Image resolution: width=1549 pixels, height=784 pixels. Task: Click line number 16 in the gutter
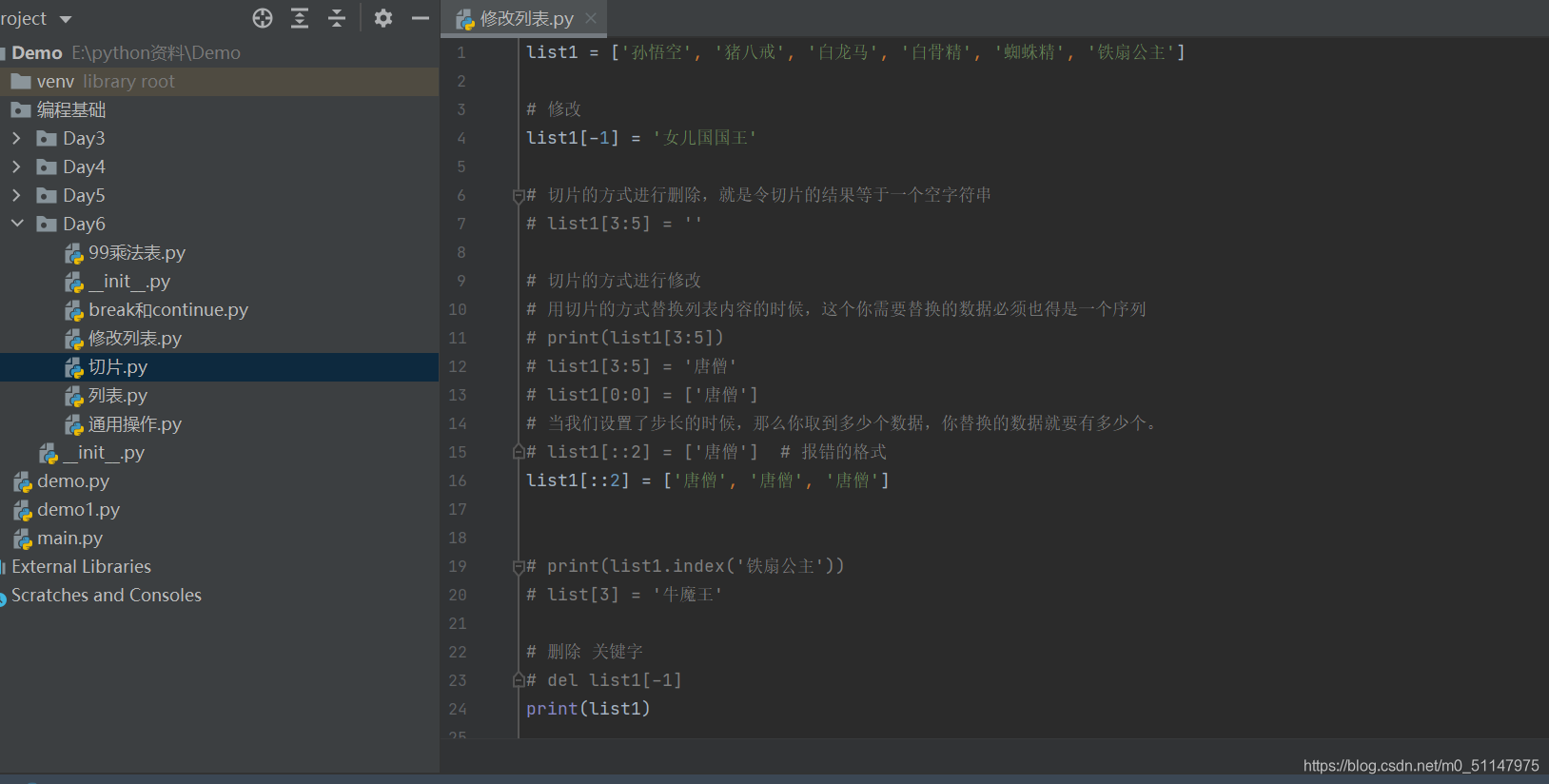[x=458, y=480]
